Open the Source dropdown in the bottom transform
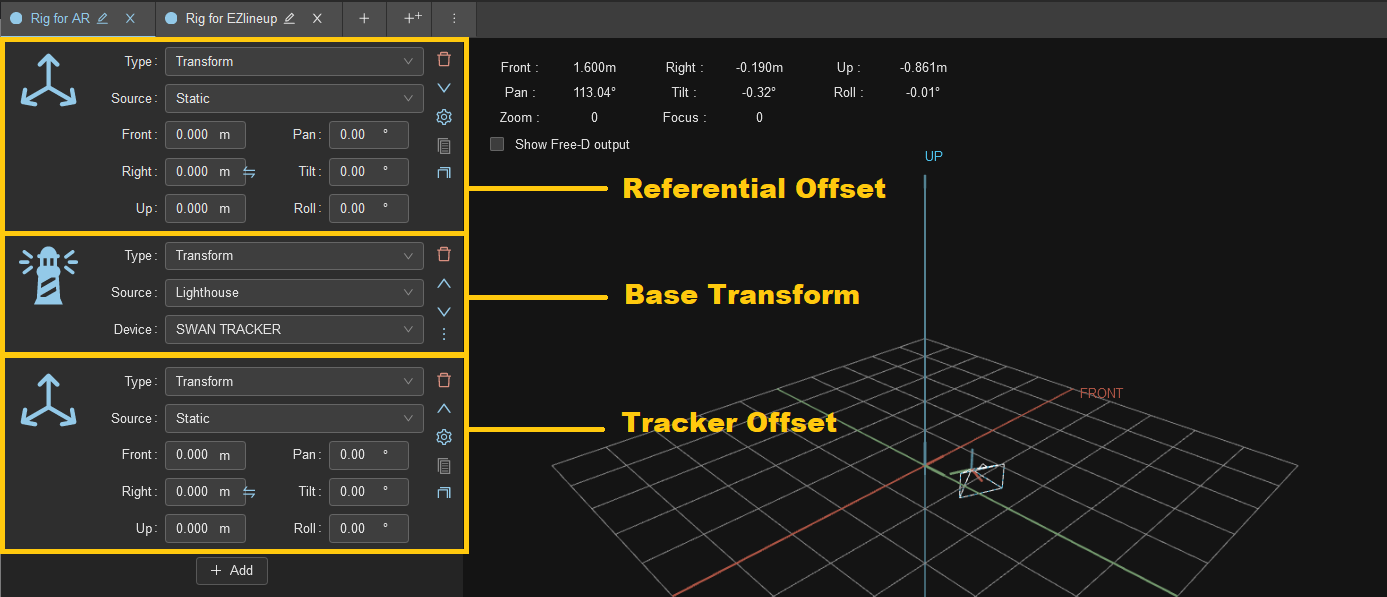Image resolution: width=1387 pixels, height=597 pixels. tap(294, 419)
